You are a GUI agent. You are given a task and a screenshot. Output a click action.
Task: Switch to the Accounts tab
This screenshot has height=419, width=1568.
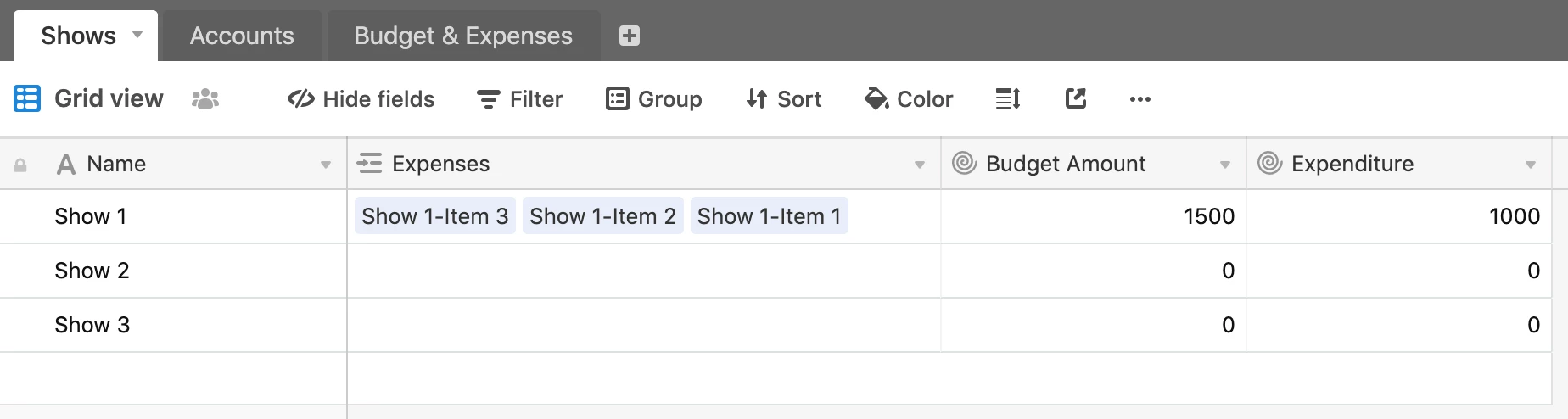242,36
